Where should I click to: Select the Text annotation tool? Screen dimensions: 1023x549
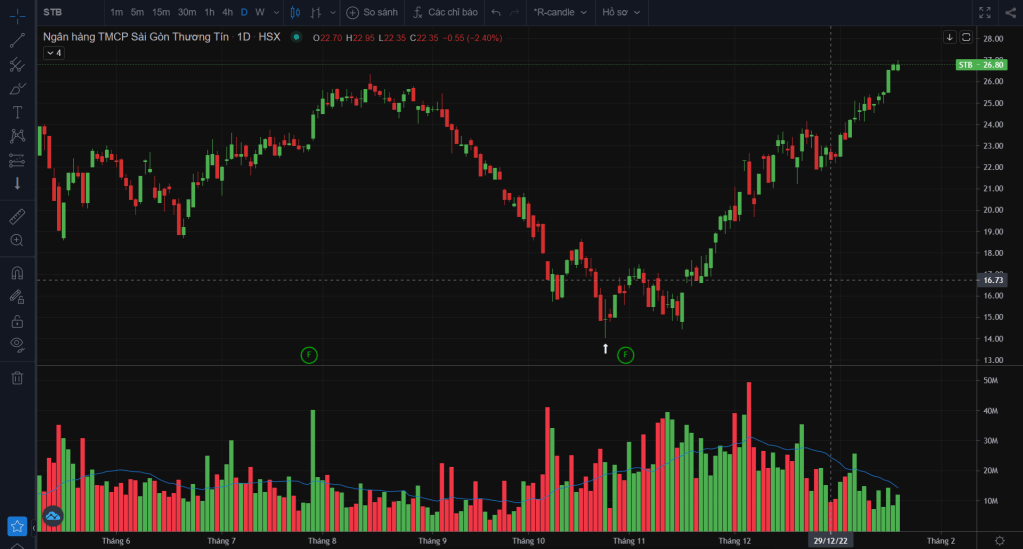pyautogui.click(x=17, y=112)
